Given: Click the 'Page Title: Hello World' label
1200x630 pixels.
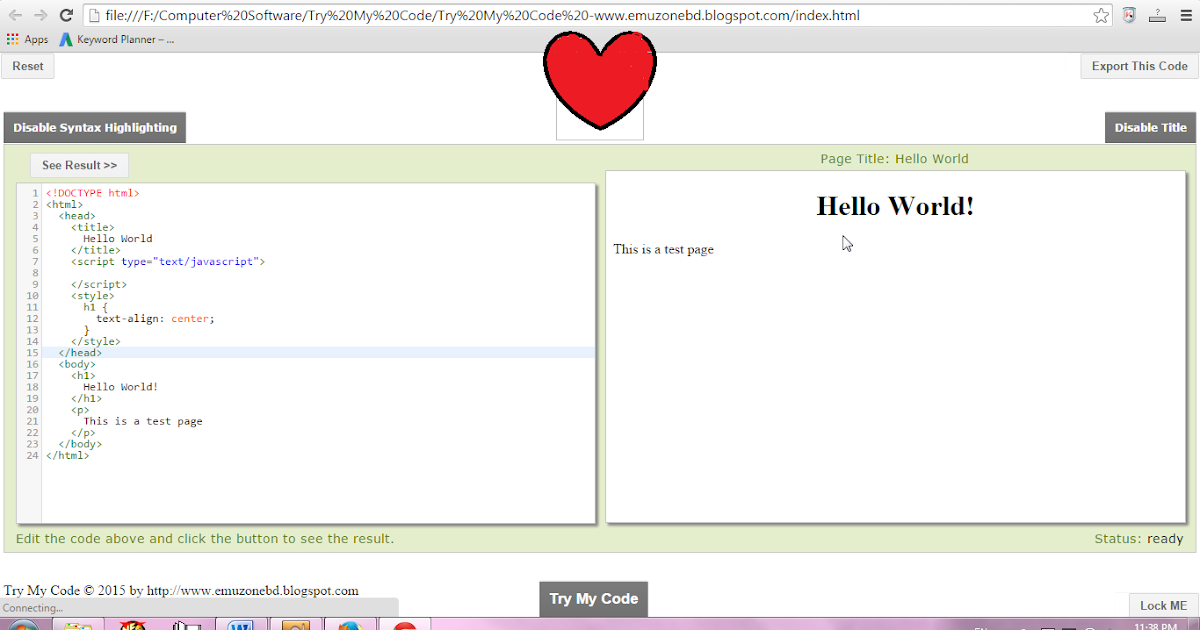Looking at the screenshot, I should coord(894,159).
